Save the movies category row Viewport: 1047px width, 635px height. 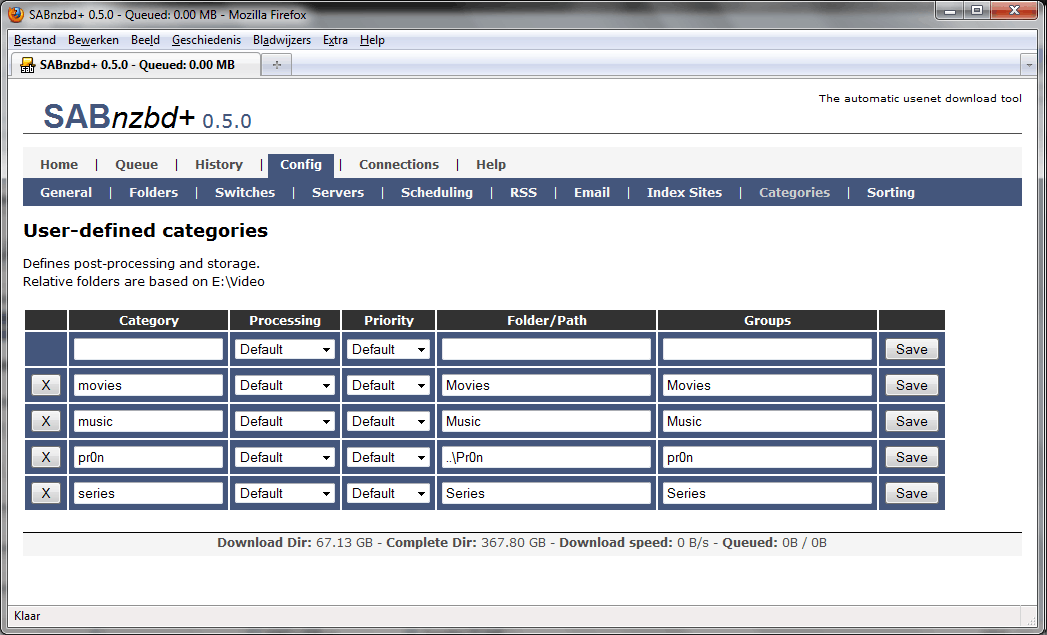tap(911, 385)
